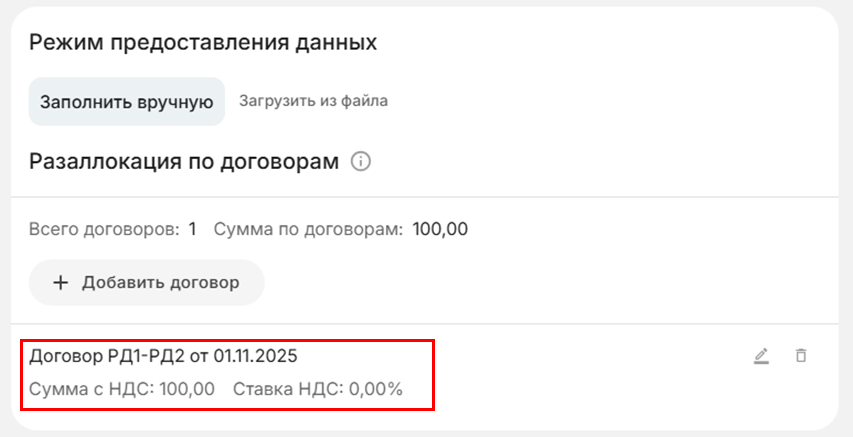Click the Режим предоставления данных heading
Screen dimensions: 853x437
[203, 42]
